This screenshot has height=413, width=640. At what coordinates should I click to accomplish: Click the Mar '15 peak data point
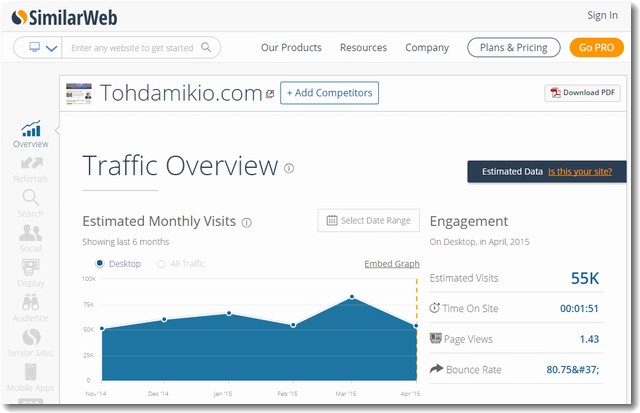tap(352, 297)
